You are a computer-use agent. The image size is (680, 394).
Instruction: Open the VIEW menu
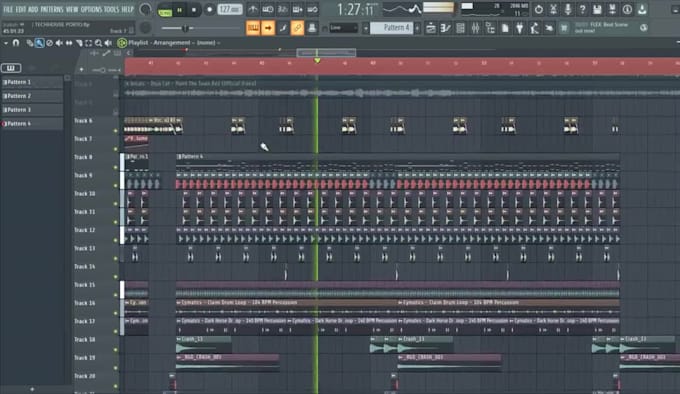click(x=72, y=9)
